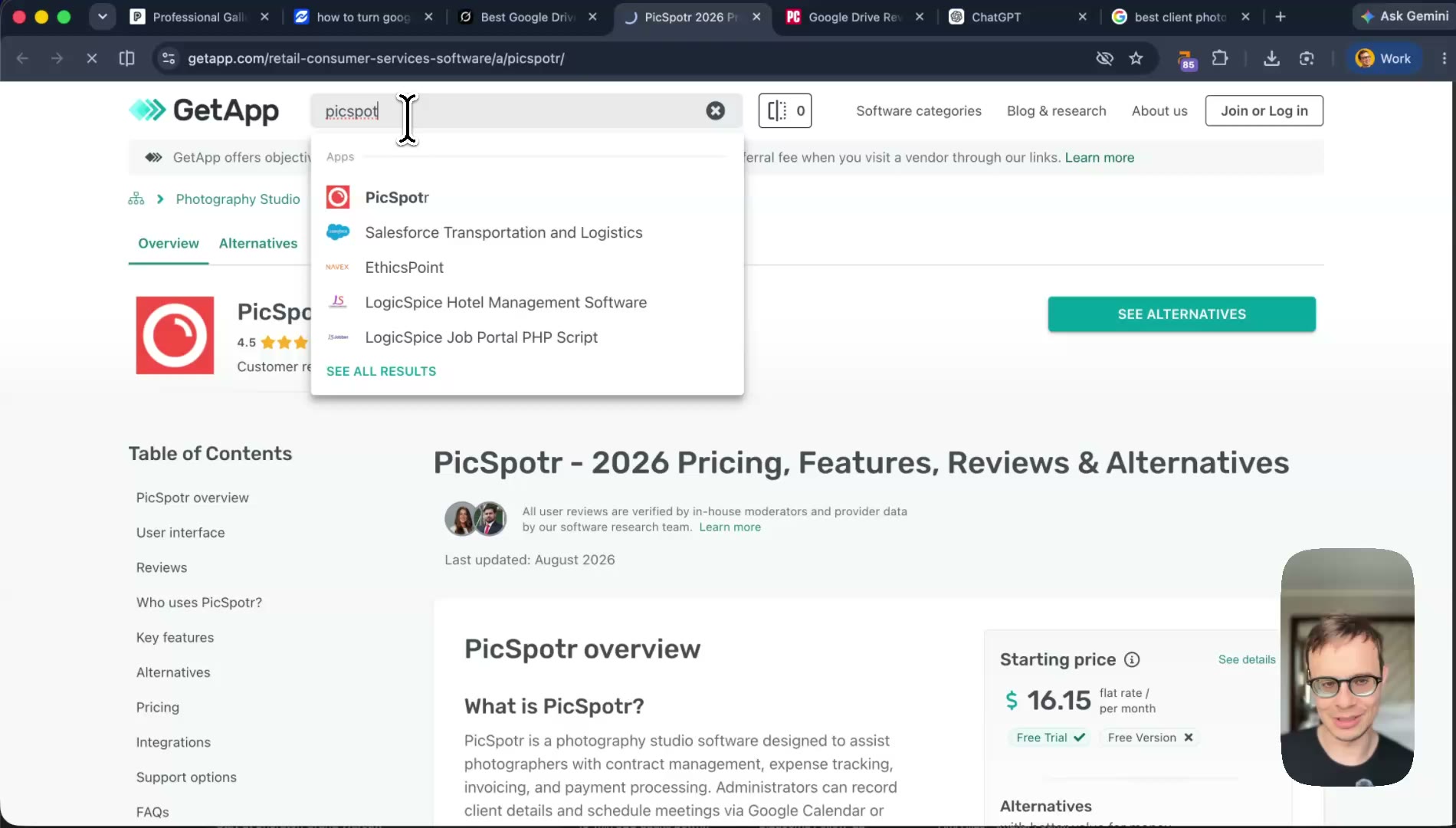
Task: Open Chrome three-dot menu
Action: 1444,58
